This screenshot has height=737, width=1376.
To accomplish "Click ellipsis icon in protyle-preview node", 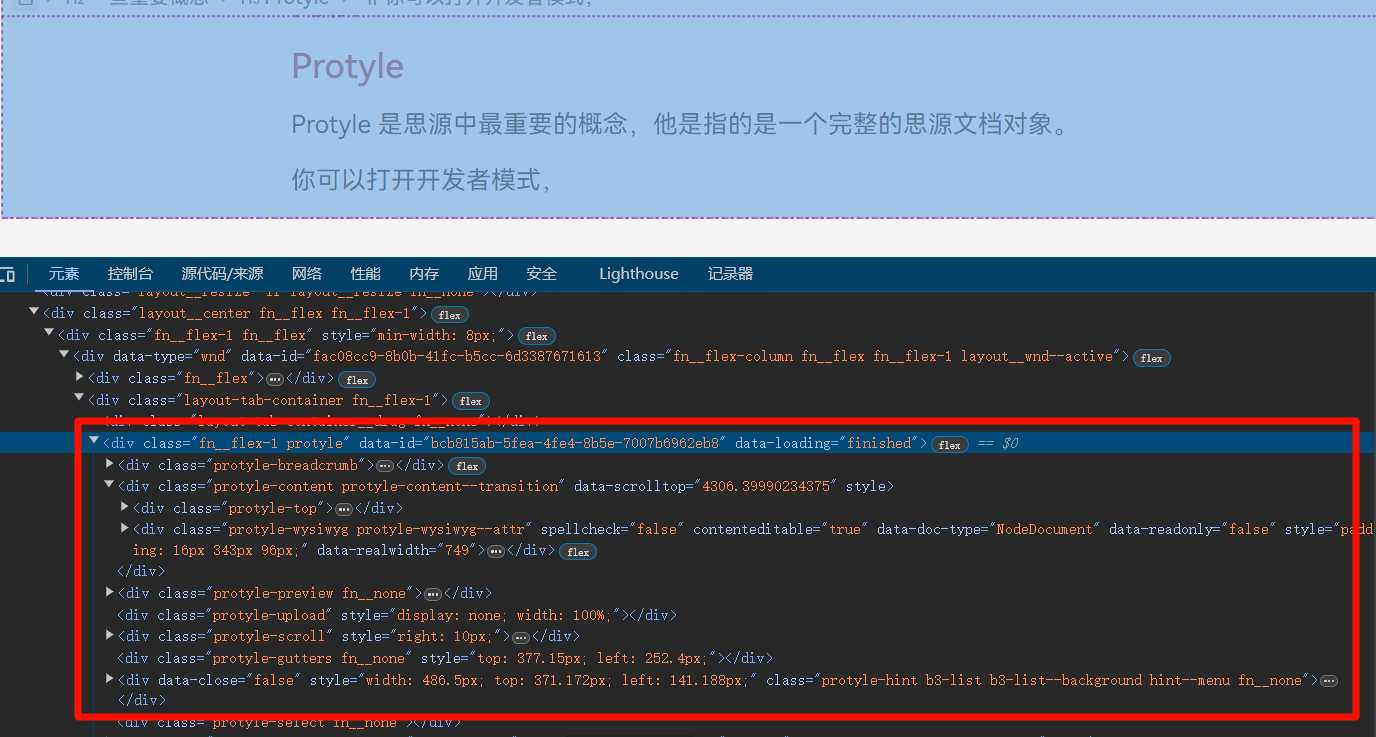I will click(433, 594).
